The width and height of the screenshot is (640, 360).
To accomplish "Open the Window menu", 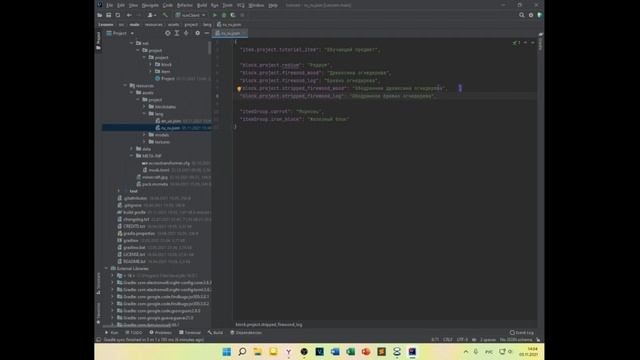I will [256, 5].
